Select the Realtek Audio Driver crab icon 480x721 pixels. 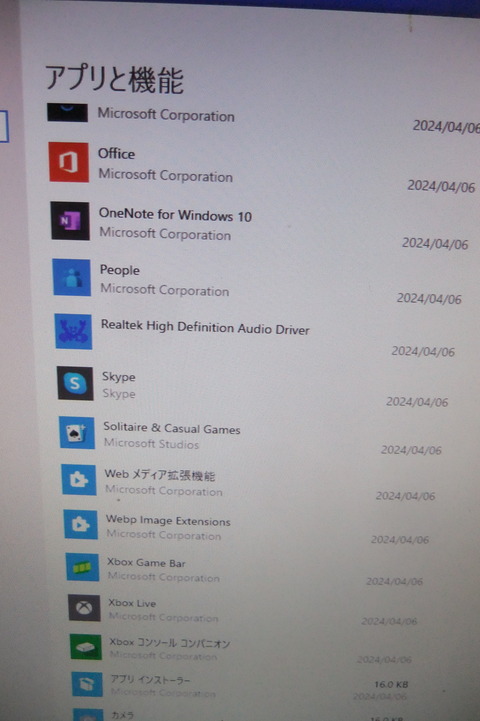click(x=73, y=332)
